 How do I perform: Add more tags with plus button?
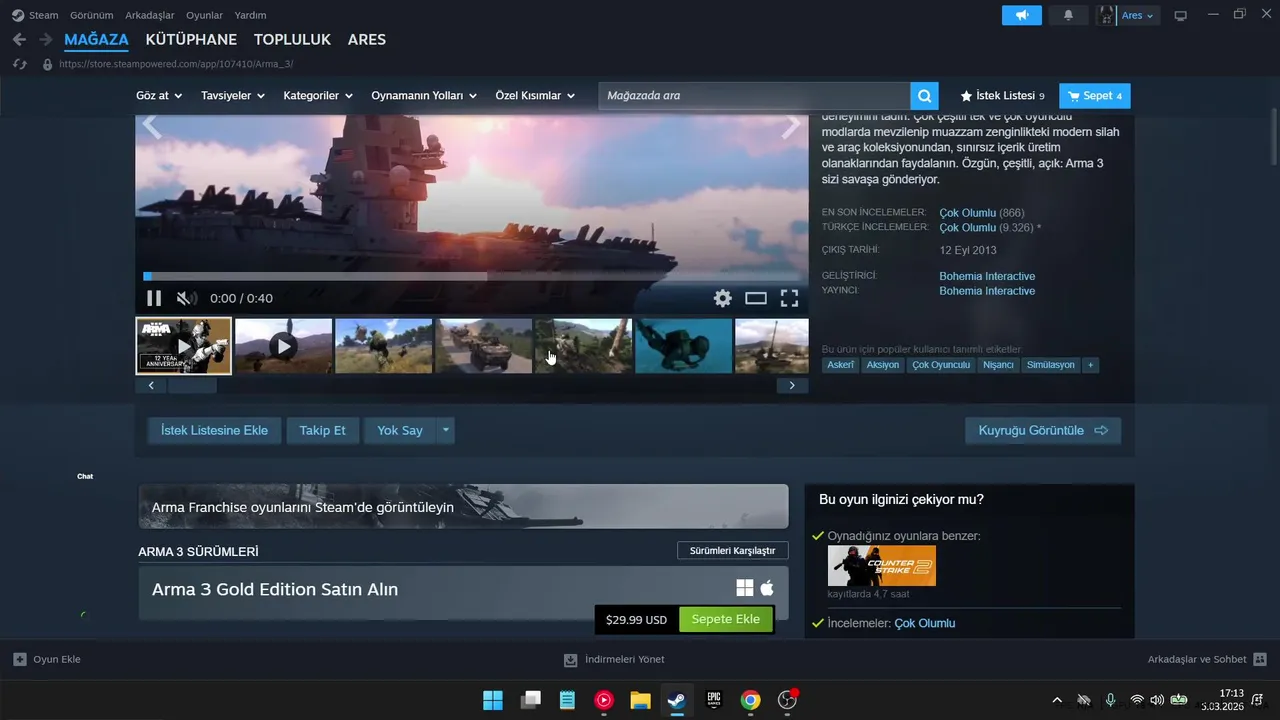coord(1091,365)
